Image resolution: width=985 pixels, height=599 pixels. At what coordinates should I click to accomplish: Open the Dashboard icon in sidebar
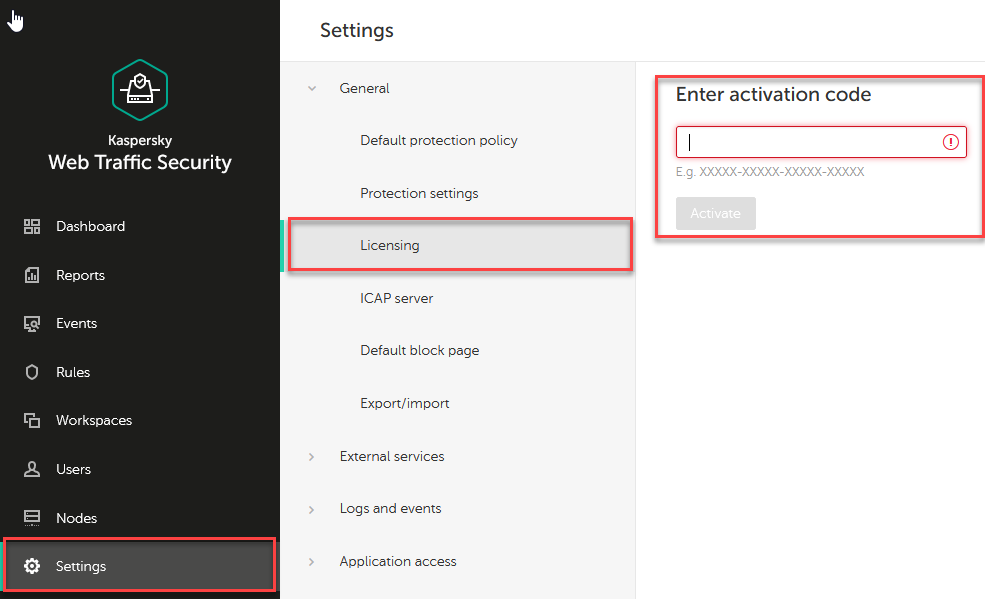point(32,227)
